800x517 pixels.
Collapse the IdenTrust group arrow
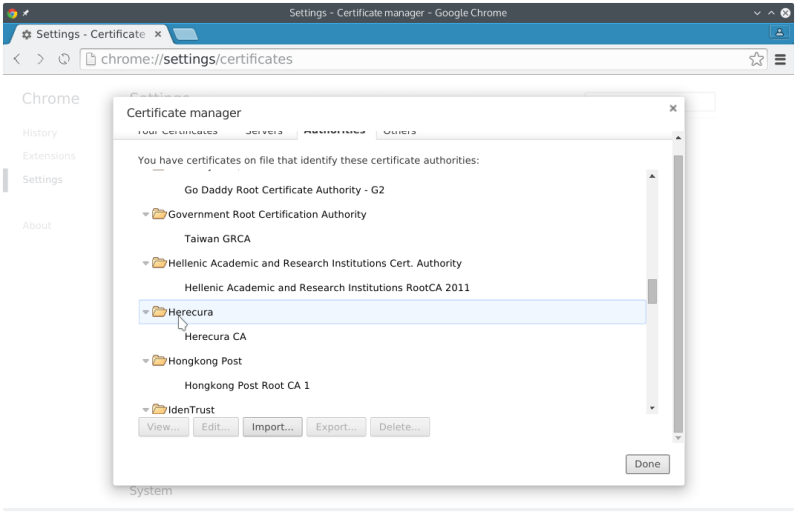[146, 409]
